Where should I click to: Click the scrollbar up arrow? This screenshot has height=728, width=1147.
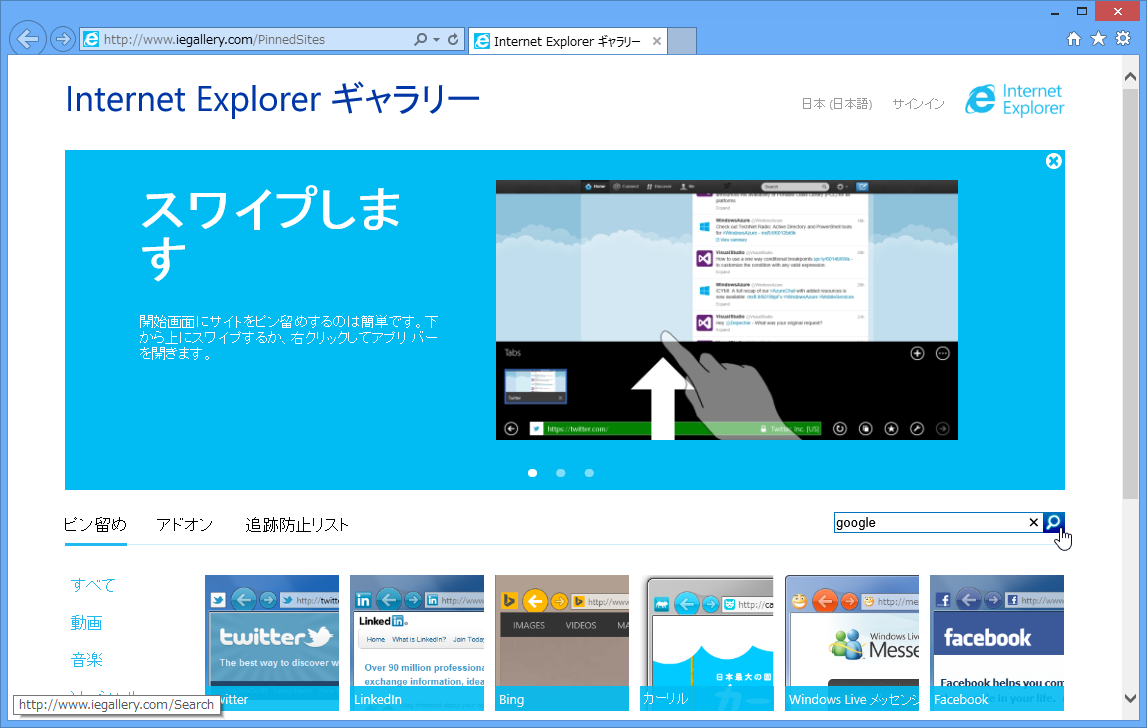click(x=1130, y=76)
